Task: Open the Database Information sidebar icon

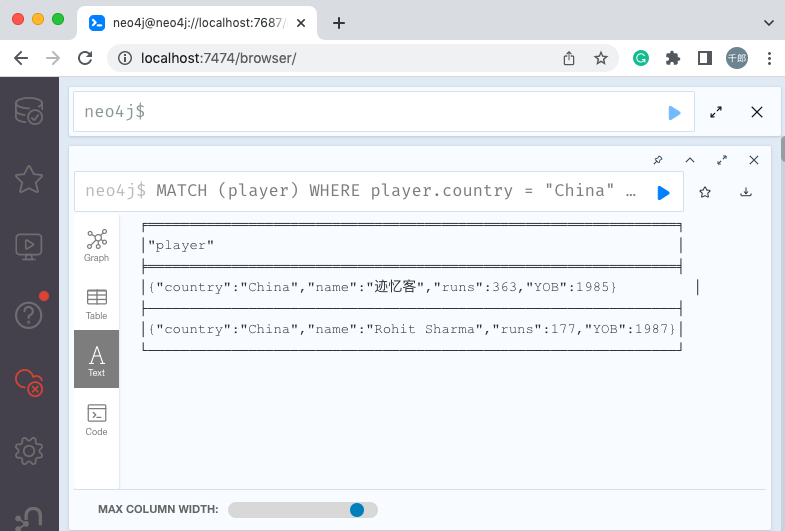Action: (29, 111)
